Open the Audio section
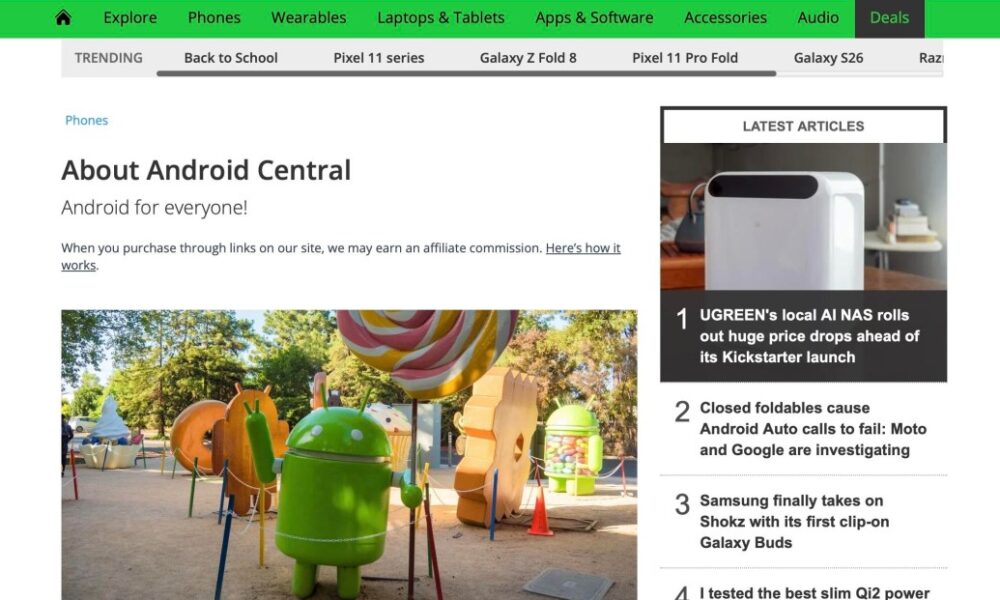 click(818, 18)
